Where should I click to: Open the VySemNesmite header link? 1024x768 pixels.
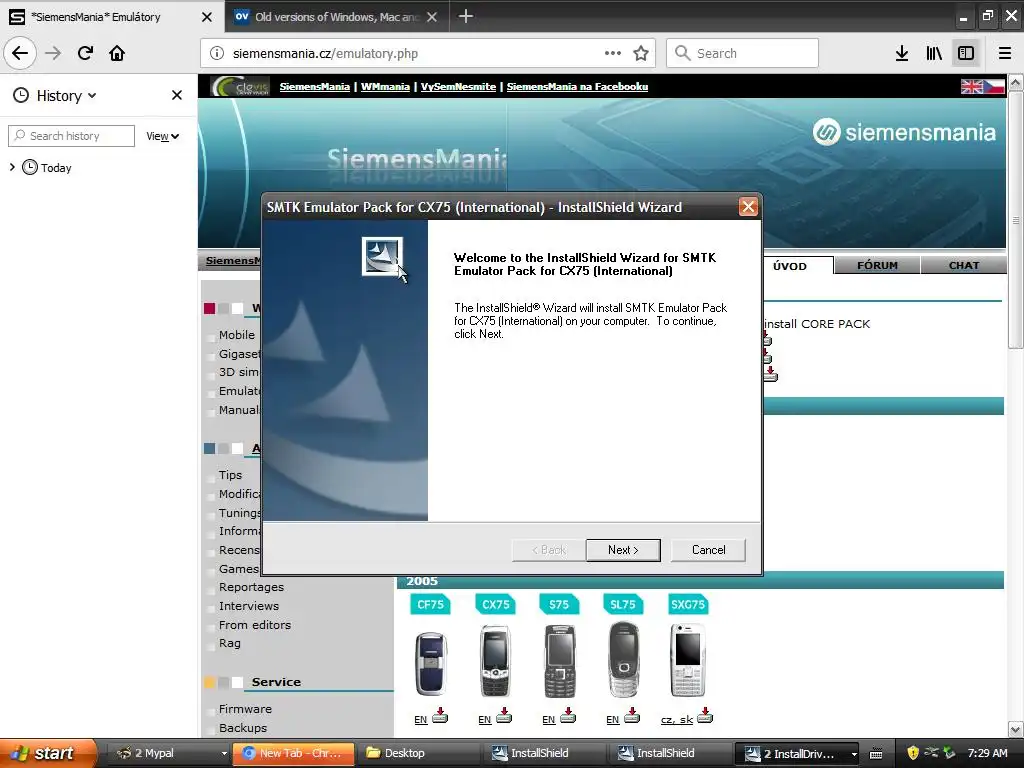click(x=458, y=86)
